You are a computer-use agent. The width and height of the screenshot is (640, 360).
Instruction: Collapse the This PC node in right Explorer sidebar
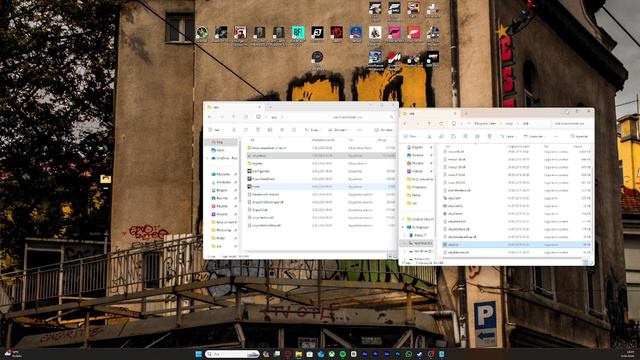click(x=403, y=227)
